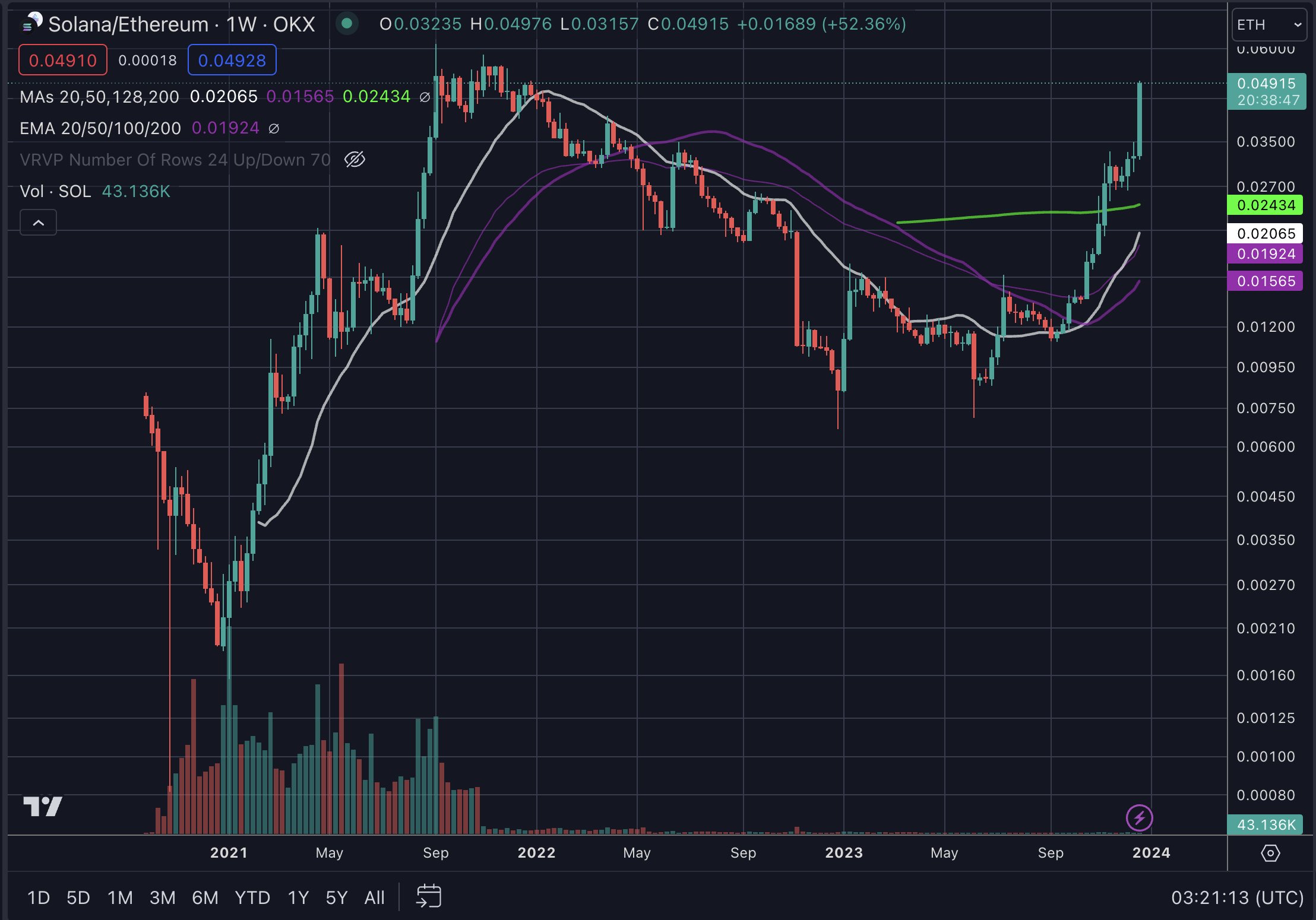Click the 43.136K volume axis label
1316x920 pixels.
(1265, 824)
